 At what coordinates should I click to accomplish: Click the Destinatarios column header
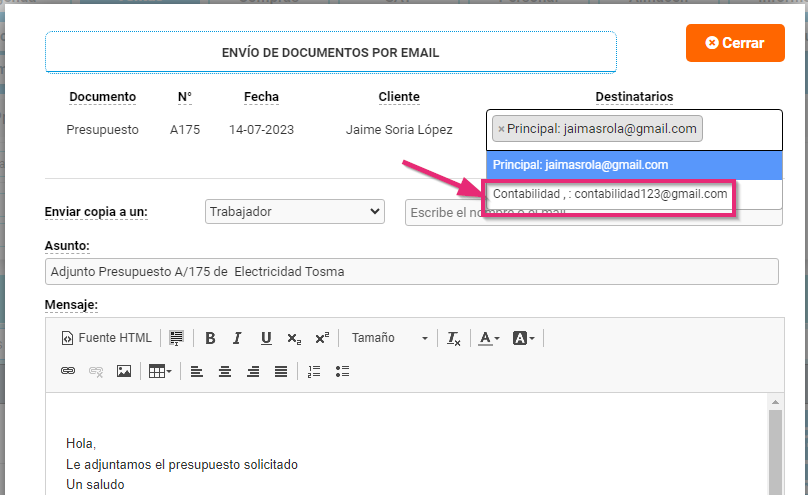click(634, 97)
